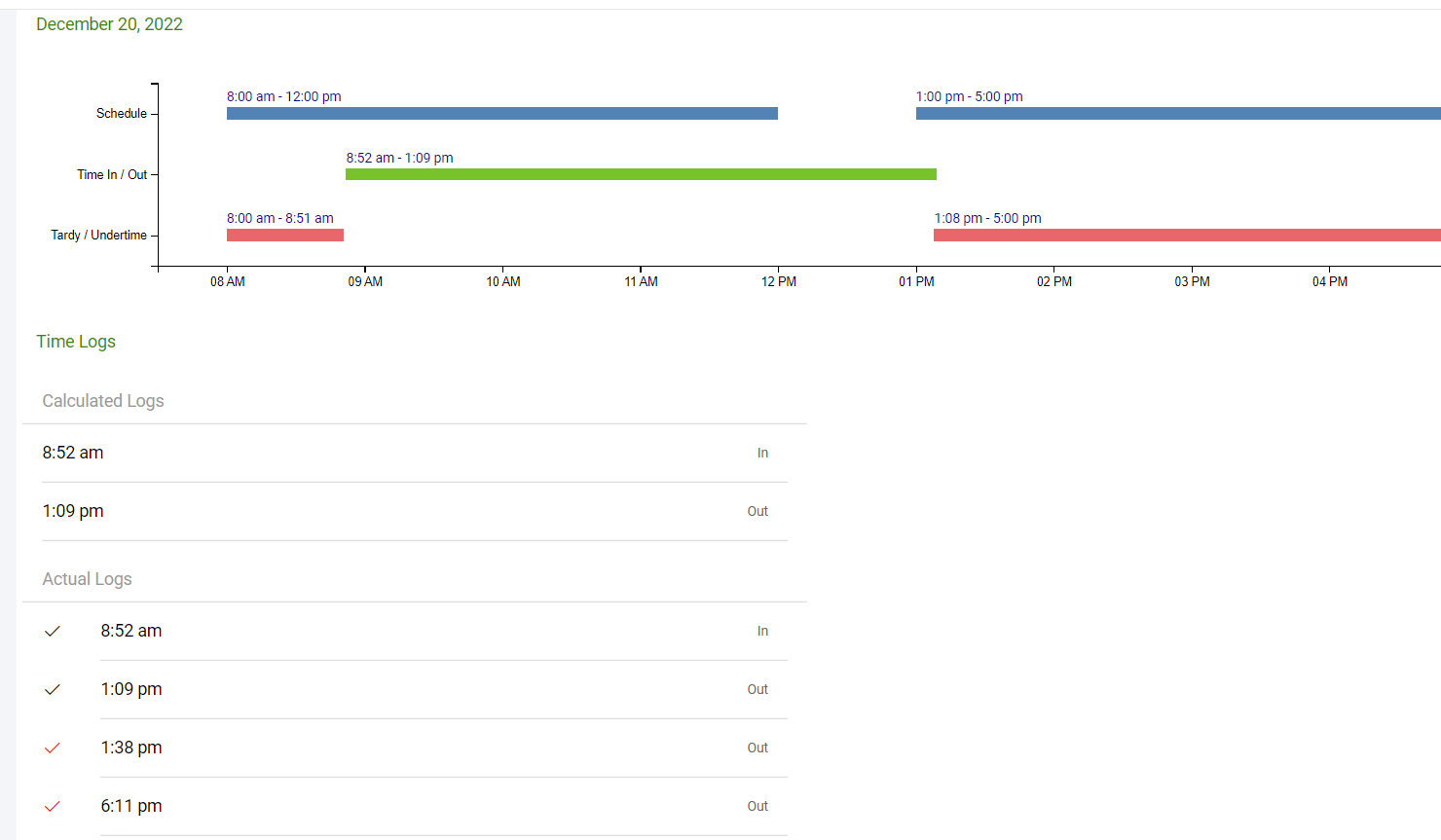Click the red checkmark beside the 1:38 pm log
This screenshot has height=840, width=1441.
point(53,748)
